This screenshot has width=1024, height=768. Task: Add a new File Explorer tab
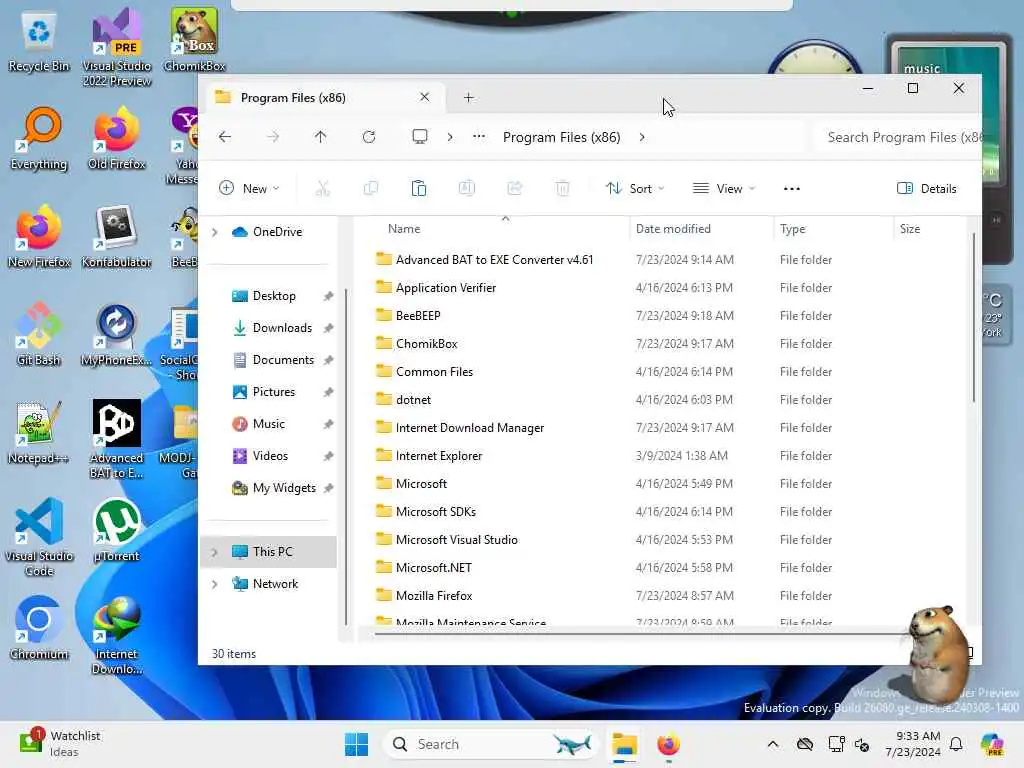pos(468,98)
